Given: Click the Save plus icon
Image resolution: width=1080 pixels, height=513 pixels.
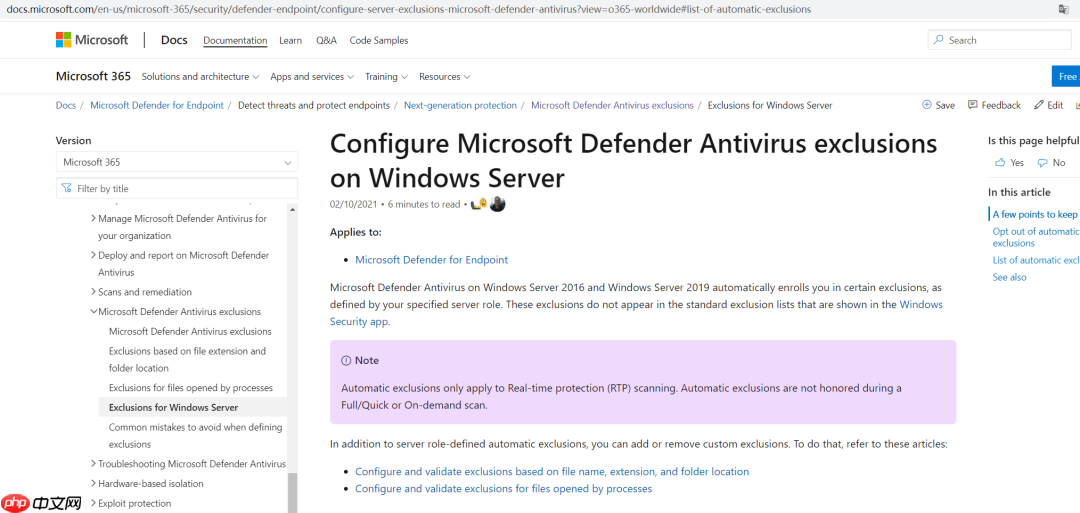Looking at the screenshot, I should point(926,105).
